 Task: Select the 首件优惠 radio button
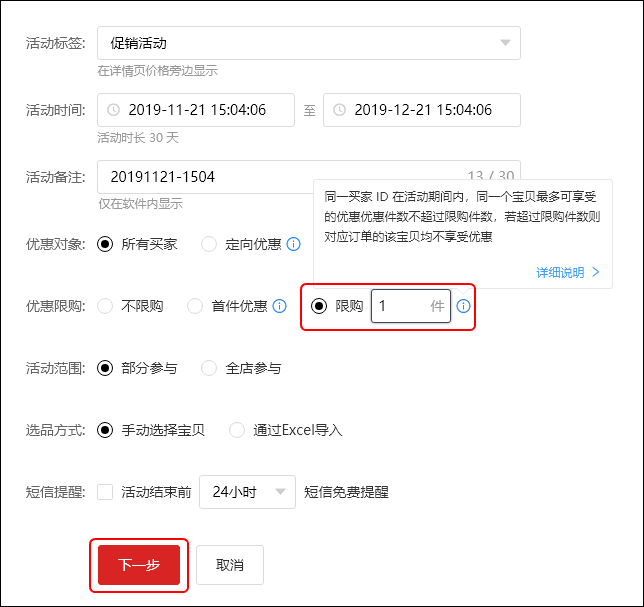tap(195, 306)
